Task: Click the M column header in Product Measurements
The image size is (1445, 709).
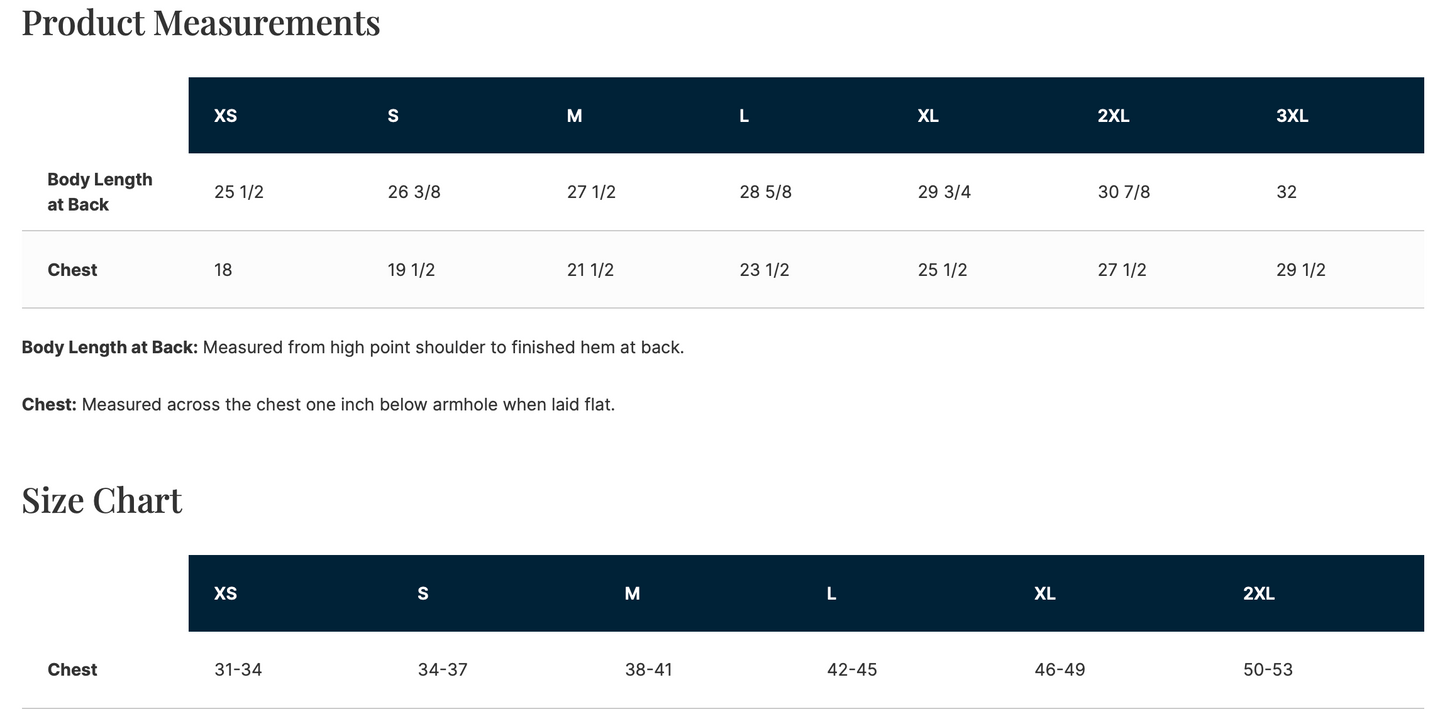Action: coord(574,116)
